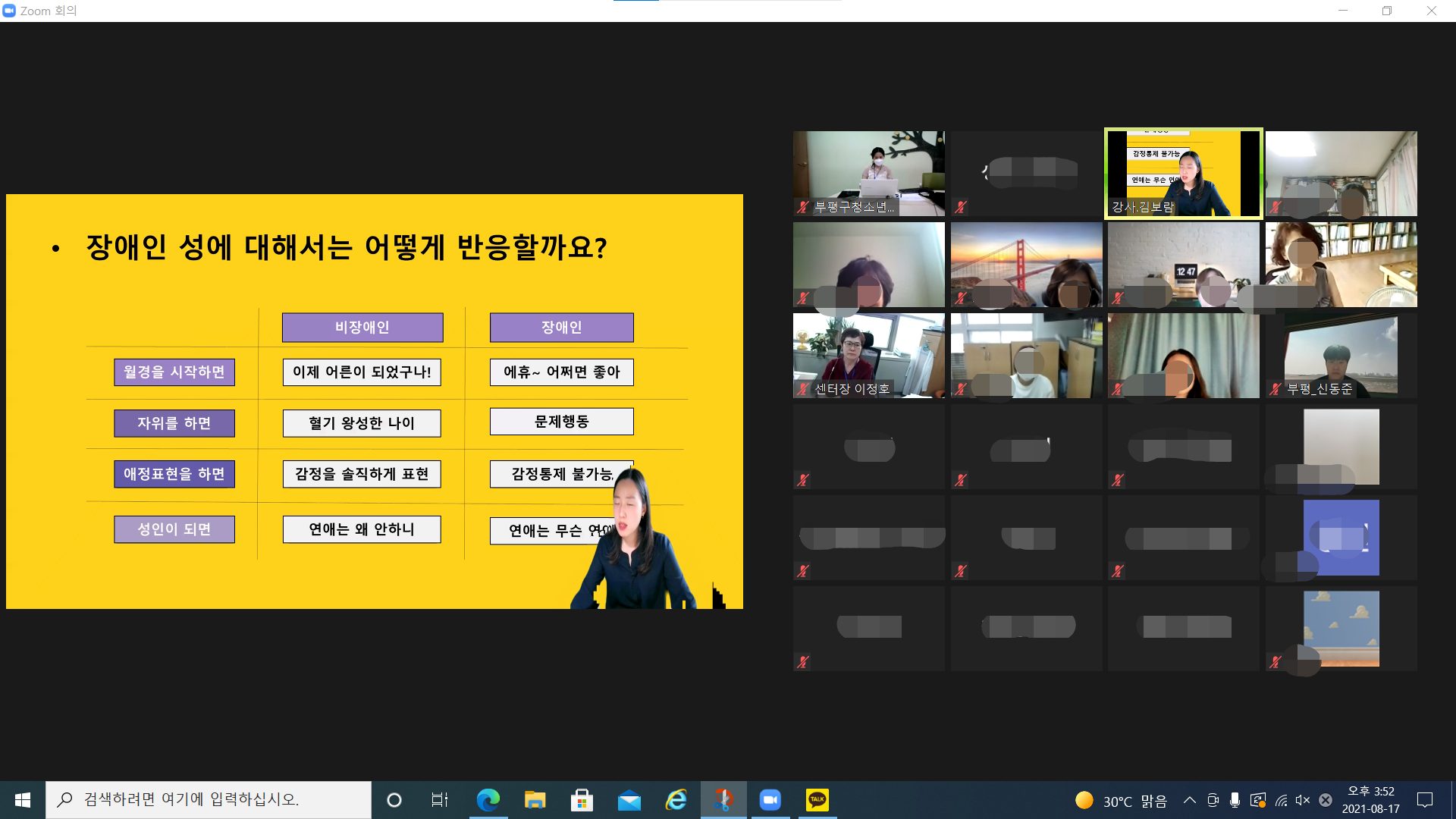Screen dimensions: 1456x819
Task: Select the 강사.김보람 speaker video tile
Action: [x=1183, y=174]
